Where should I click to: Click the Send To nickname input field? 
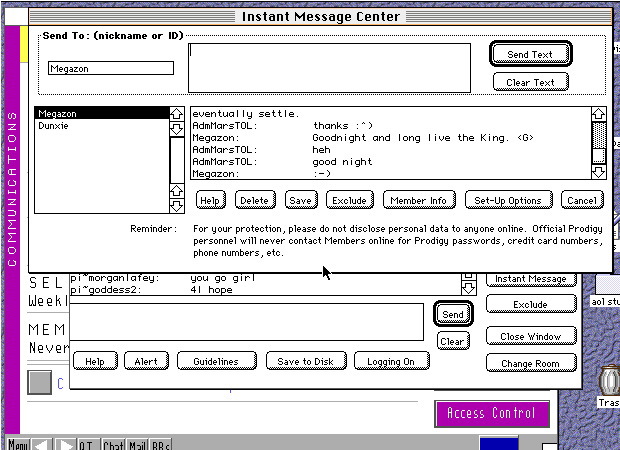point(111,68)
